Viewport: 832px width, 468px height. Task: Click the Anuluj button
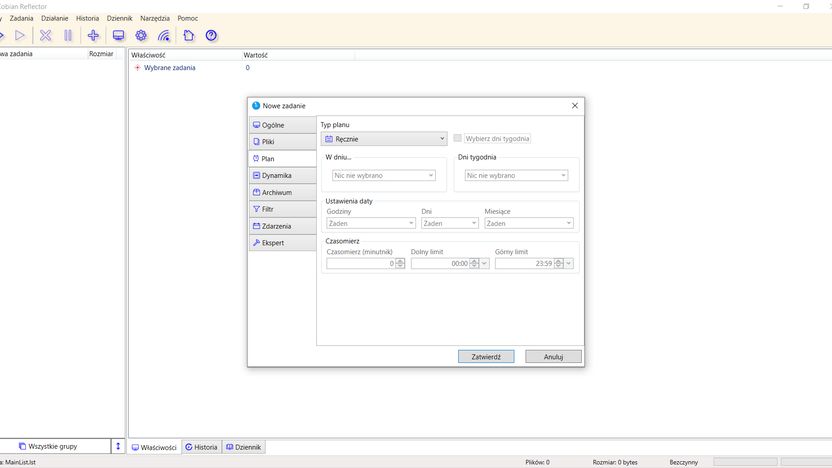(x=553, y=357)
